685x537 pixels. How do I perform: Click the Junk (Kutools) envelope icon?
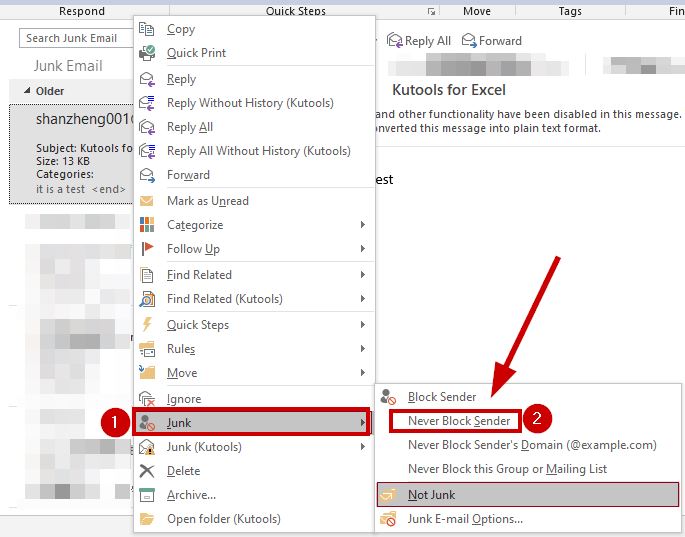[147, 447]
